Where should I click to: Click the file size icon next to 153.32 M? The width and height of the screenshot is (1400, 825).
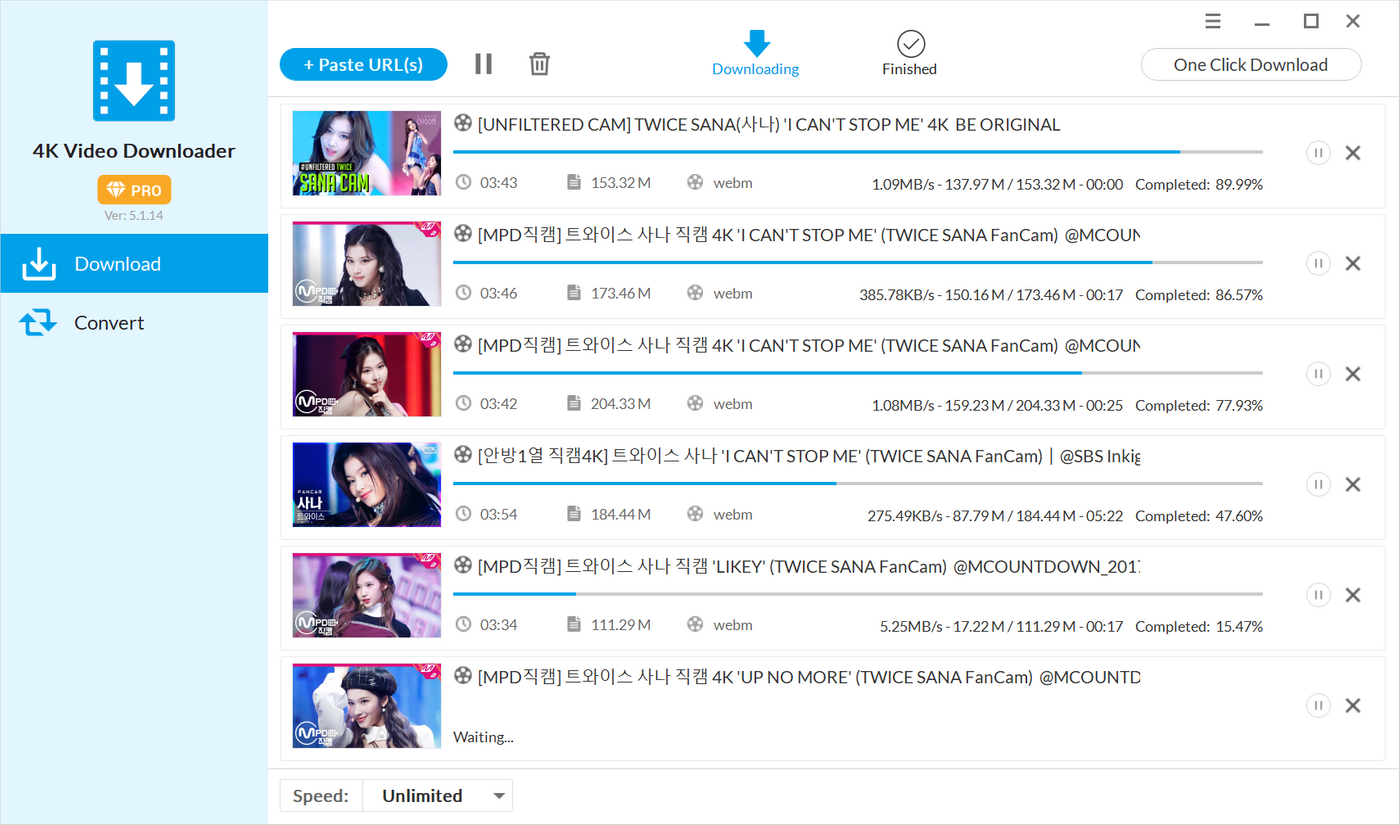pos(574,183)
